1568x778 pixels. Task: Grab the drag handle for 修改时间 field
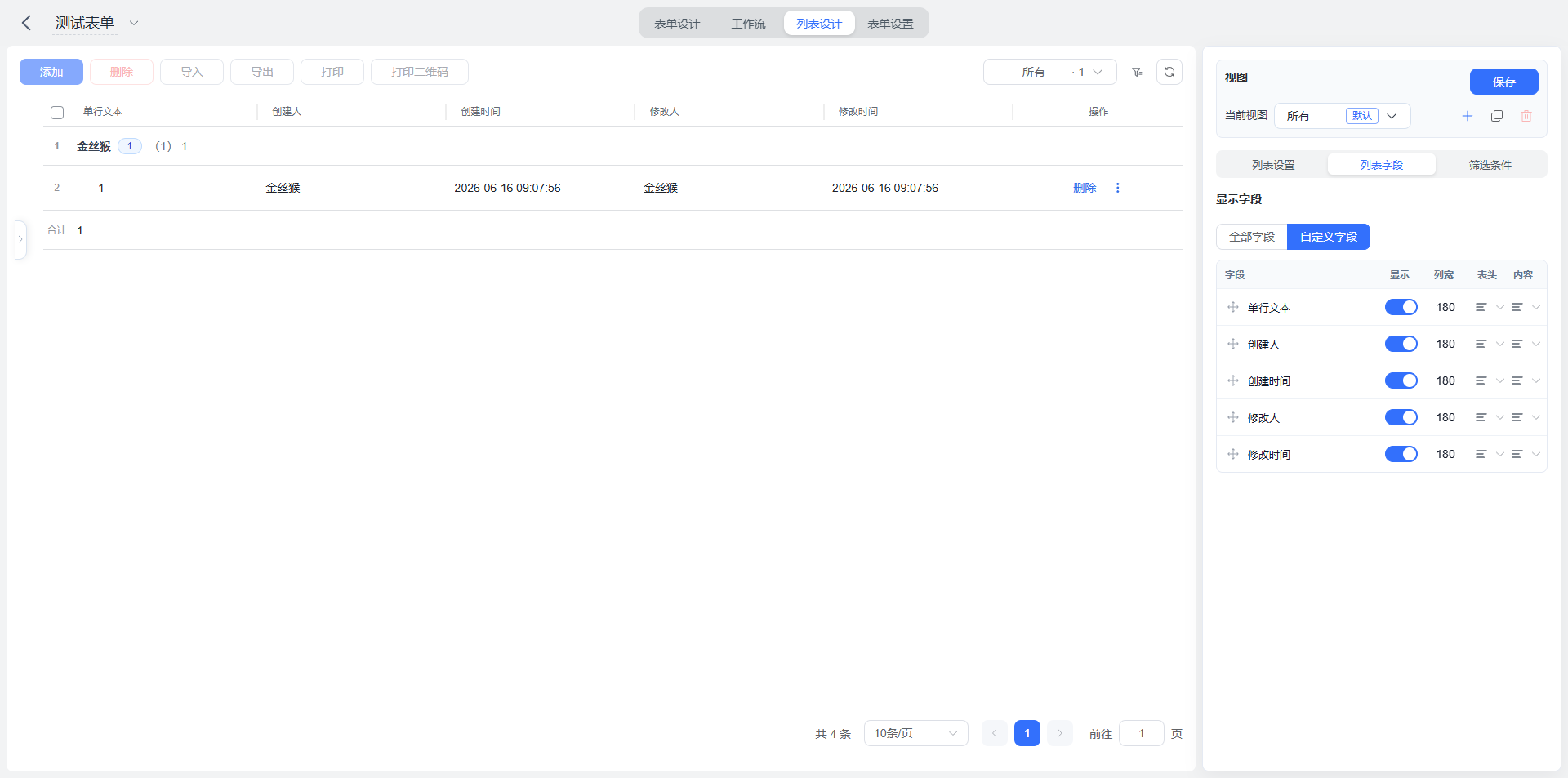pos(1233,454)
